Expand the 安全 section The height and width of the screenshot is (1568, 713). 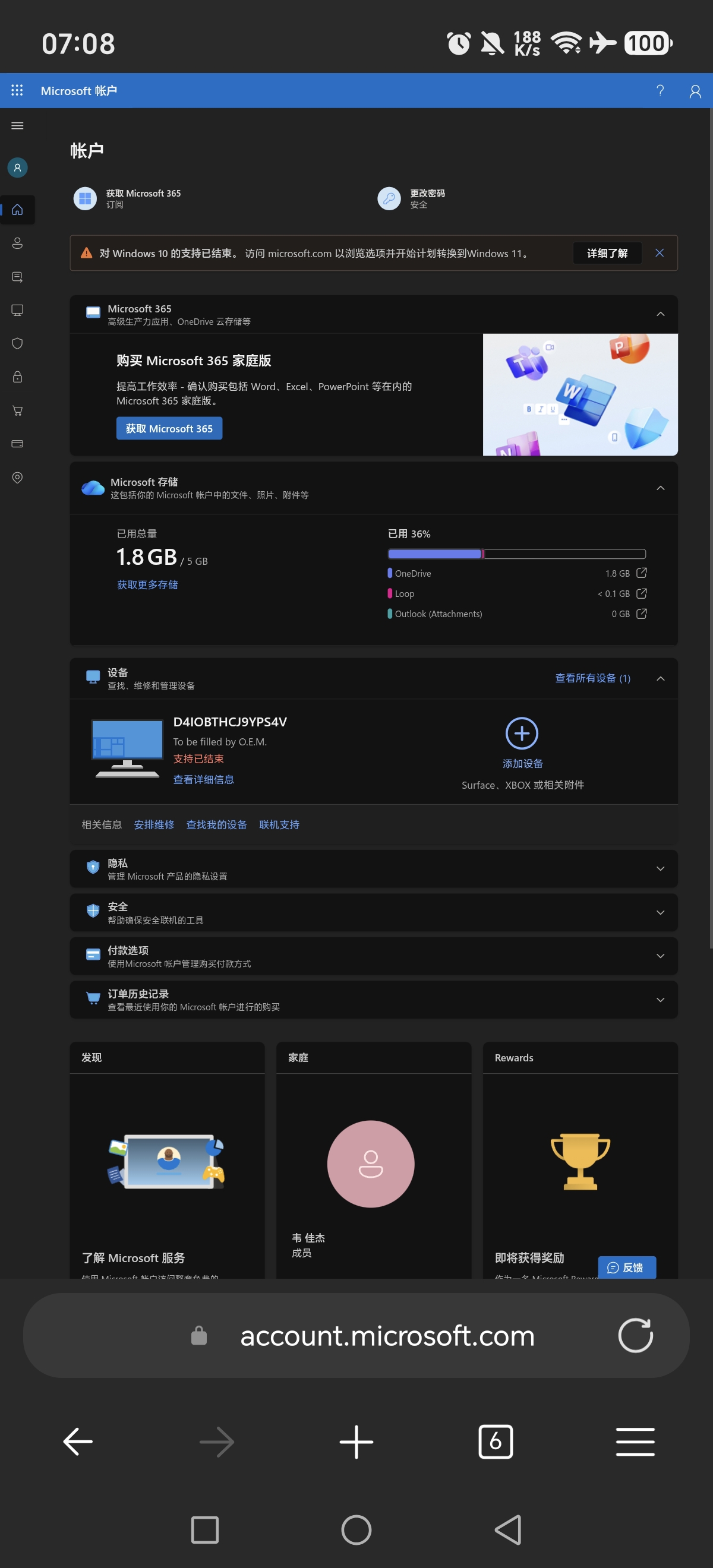pyautogui.click(x=661, y=912)
